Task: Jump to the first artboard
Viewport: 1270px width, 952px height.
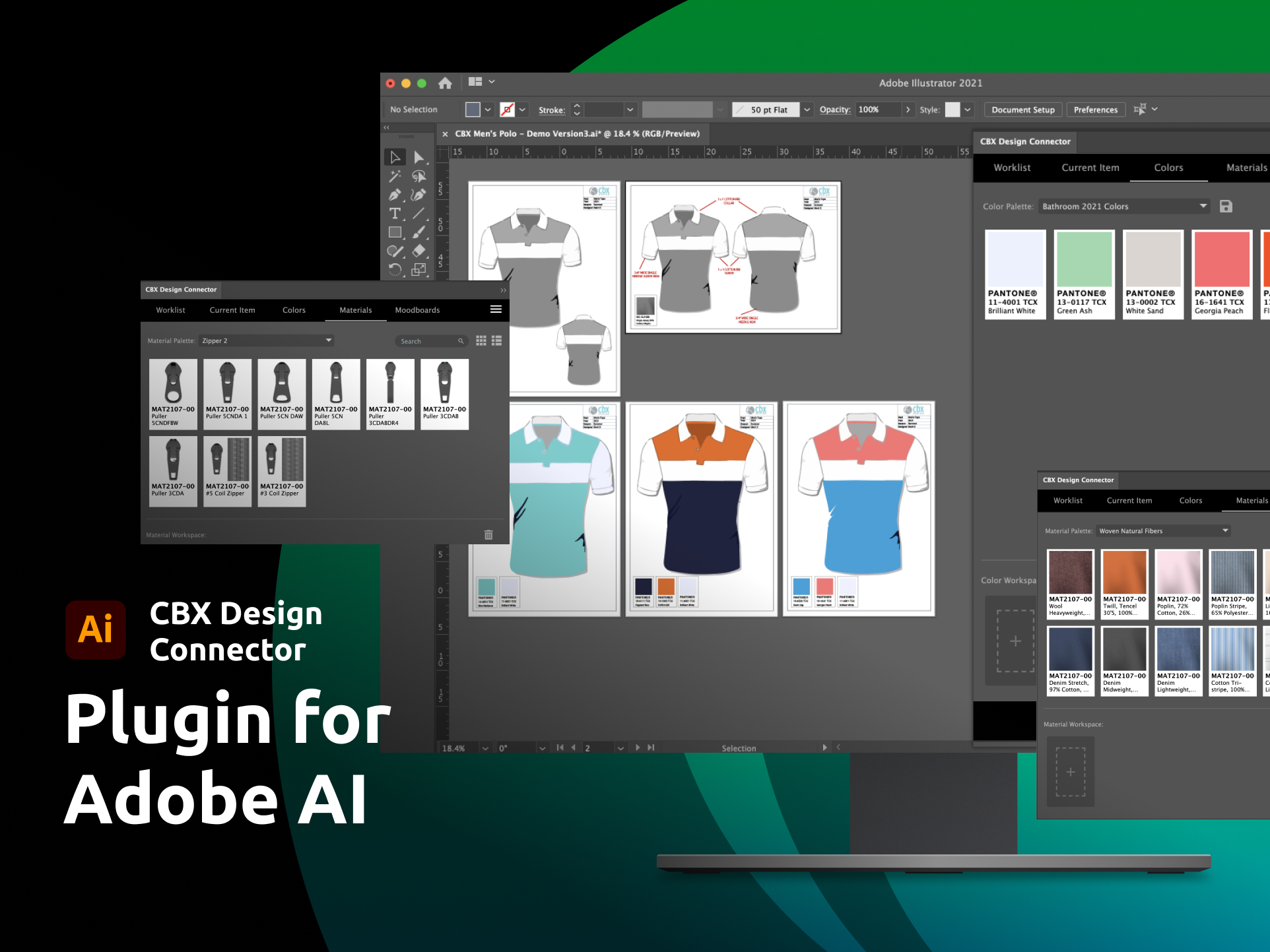Action: 560,747
